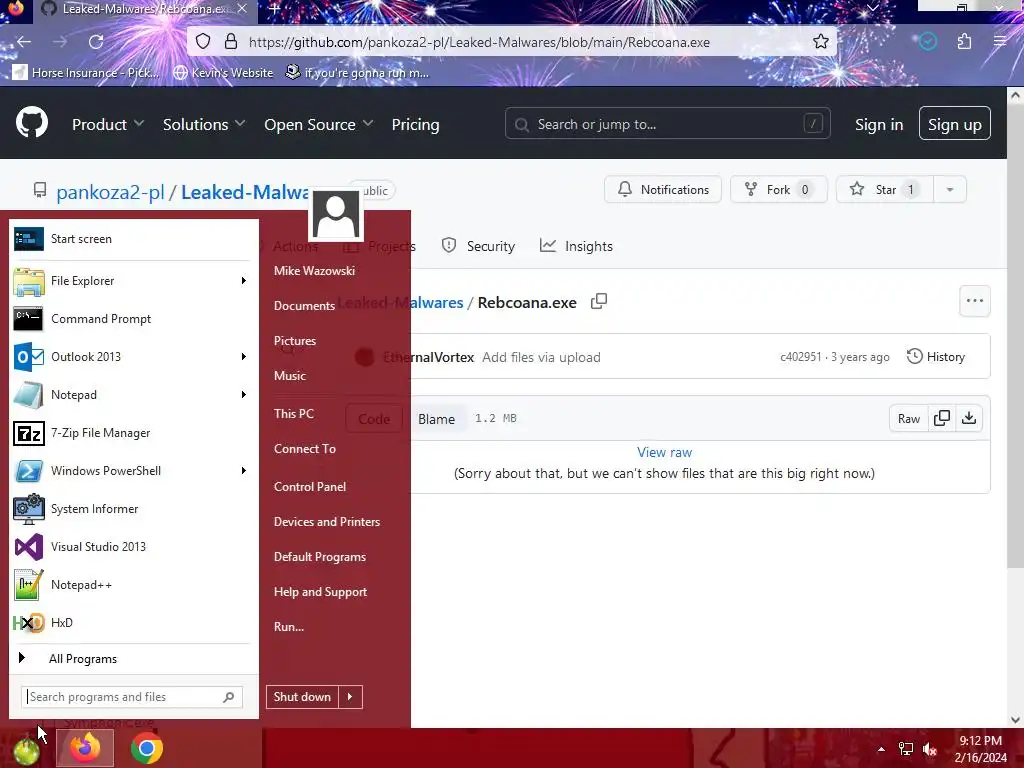Image resolution: width=1024 pixels, height=768 pixels.
Task: Click Raw button
Action: pos(908,419)
